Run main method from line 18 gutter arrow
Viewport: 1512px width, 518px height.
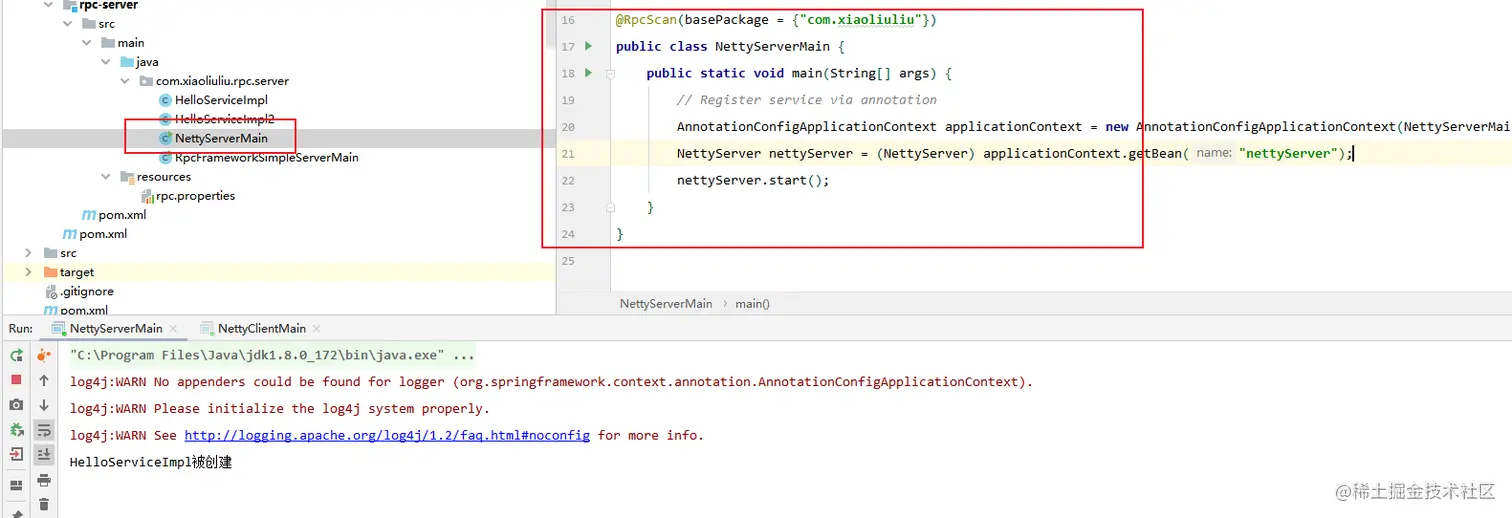click(588, 73)
